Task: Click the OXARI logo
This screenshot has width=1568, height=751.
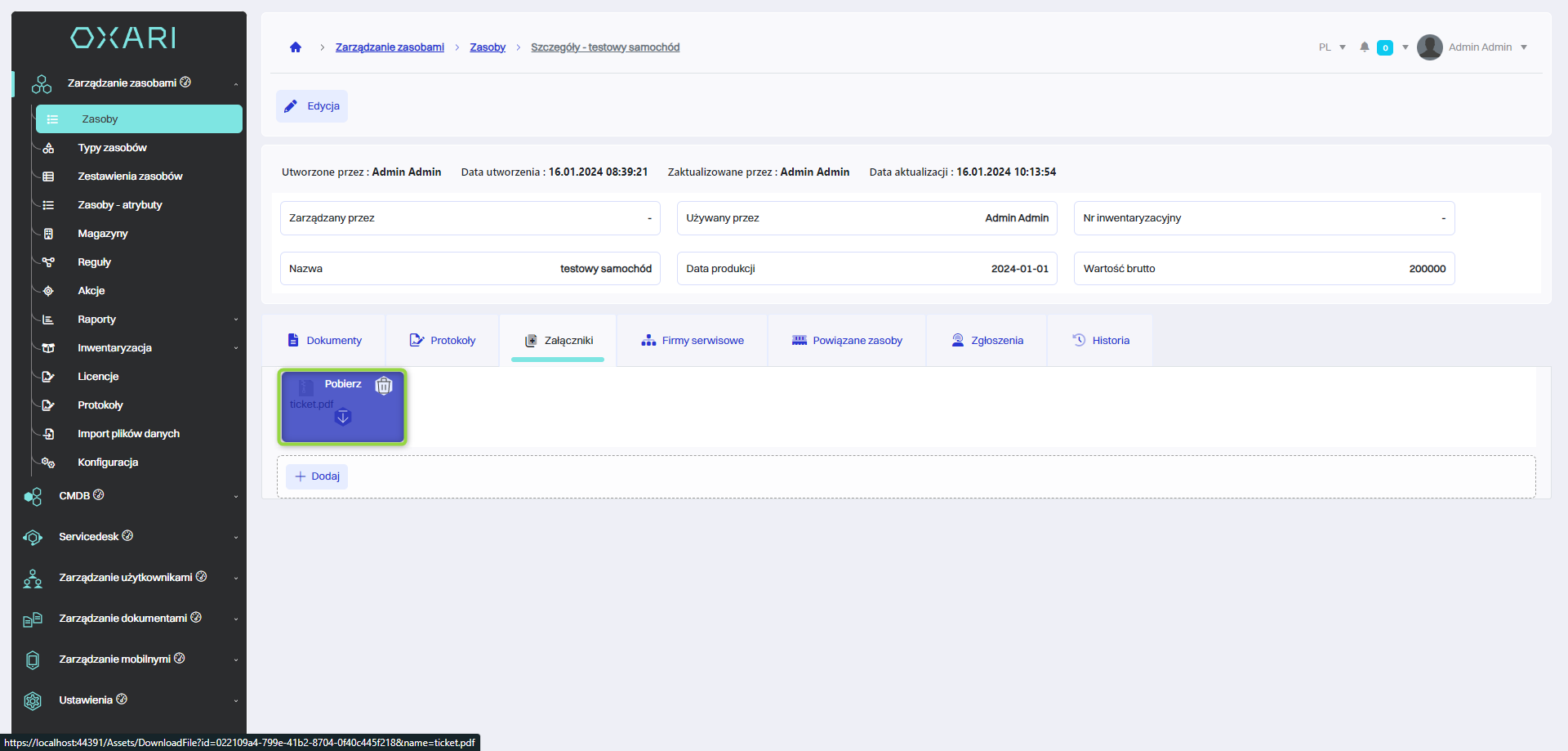Action: tap(123, 38)
